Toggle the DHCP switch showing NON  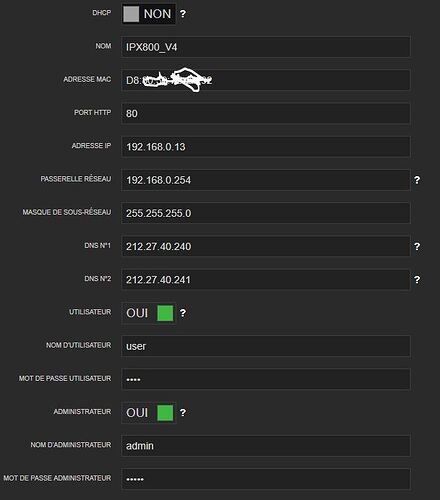(148, 14)
